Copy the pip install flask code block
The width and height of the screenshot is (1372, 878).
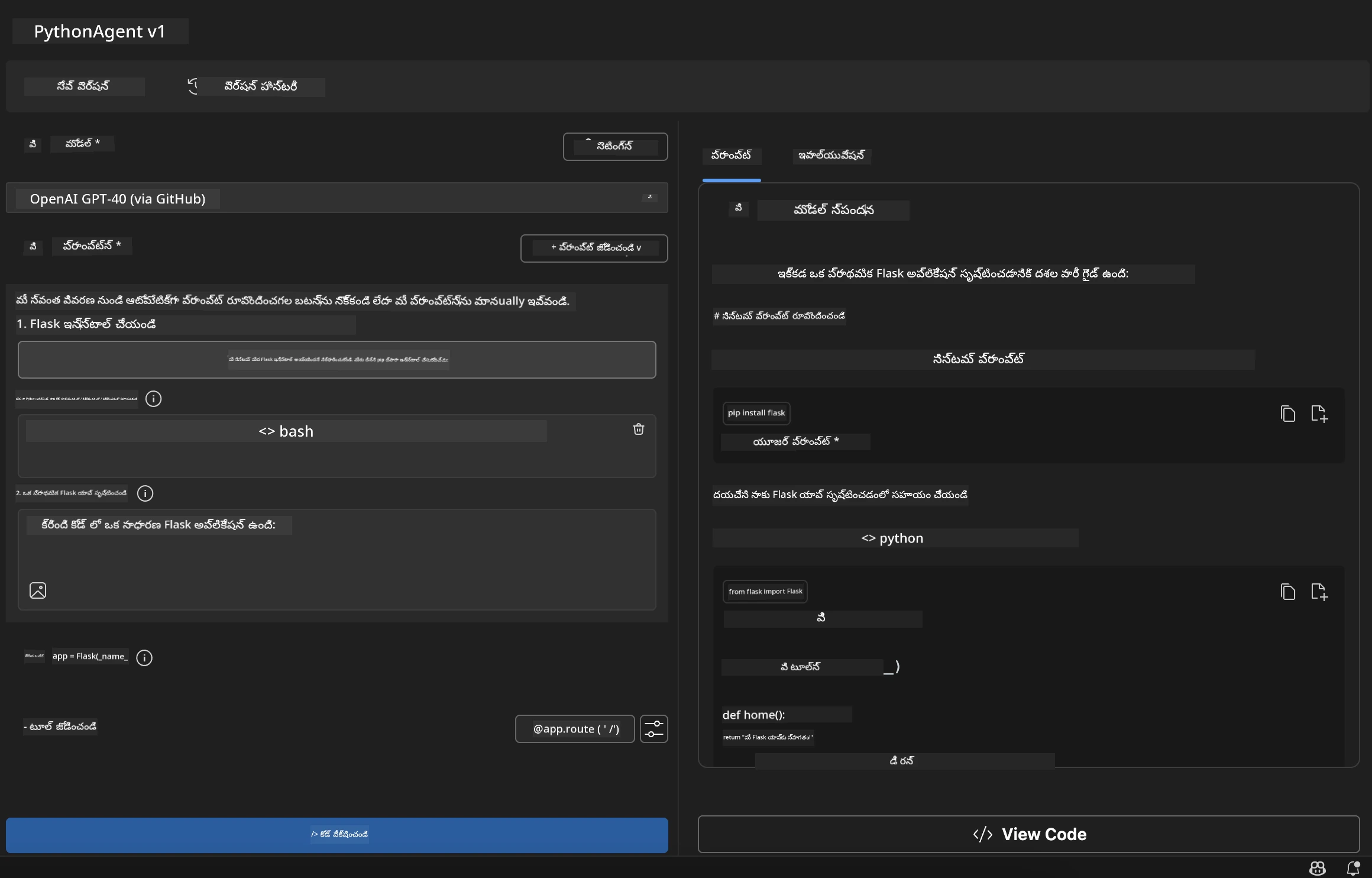coord(1288,414)
